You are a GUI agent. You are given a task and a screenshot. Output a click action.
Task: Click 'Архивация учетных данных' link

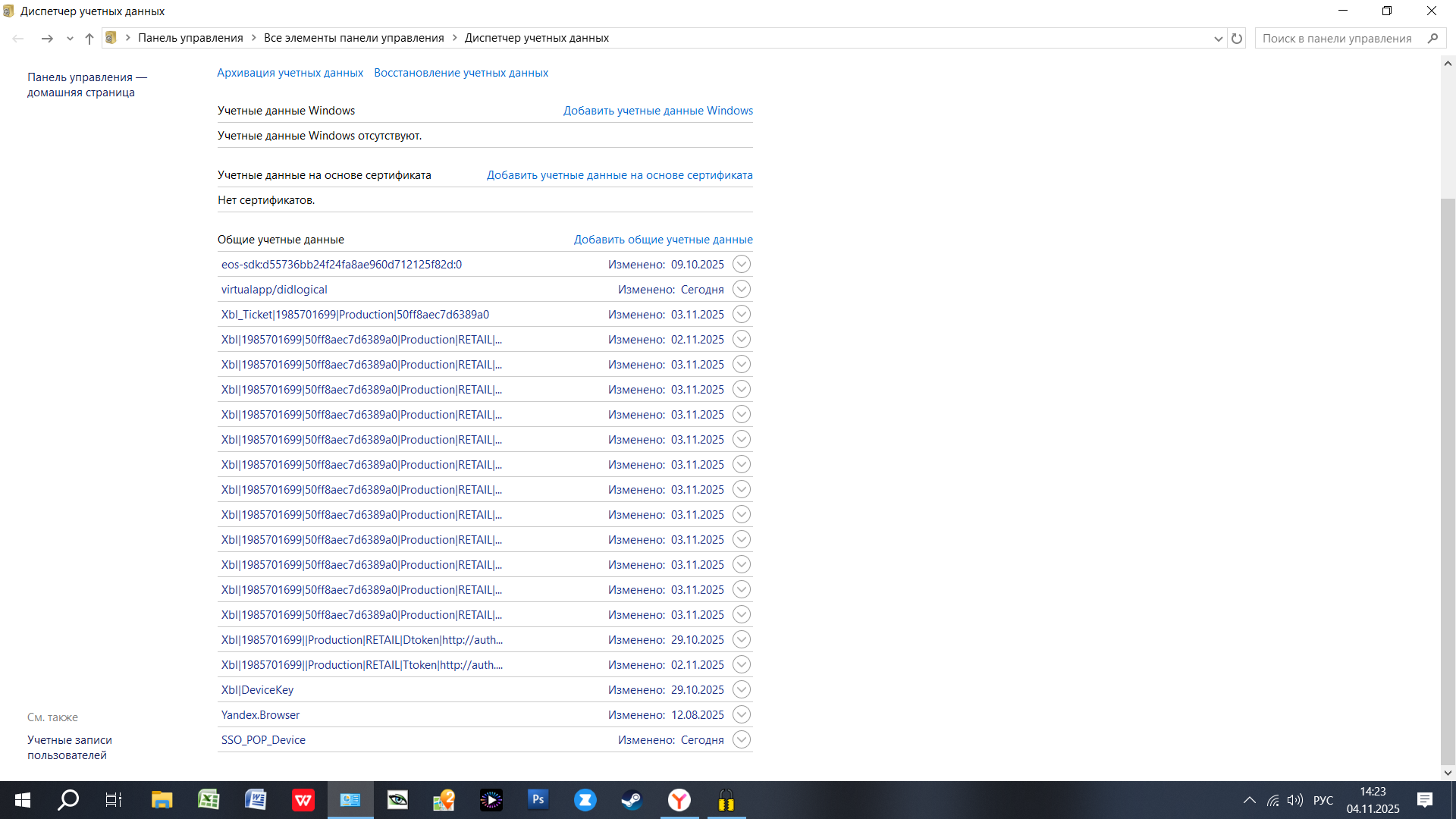pyautogui.click(x=290, y=73)
